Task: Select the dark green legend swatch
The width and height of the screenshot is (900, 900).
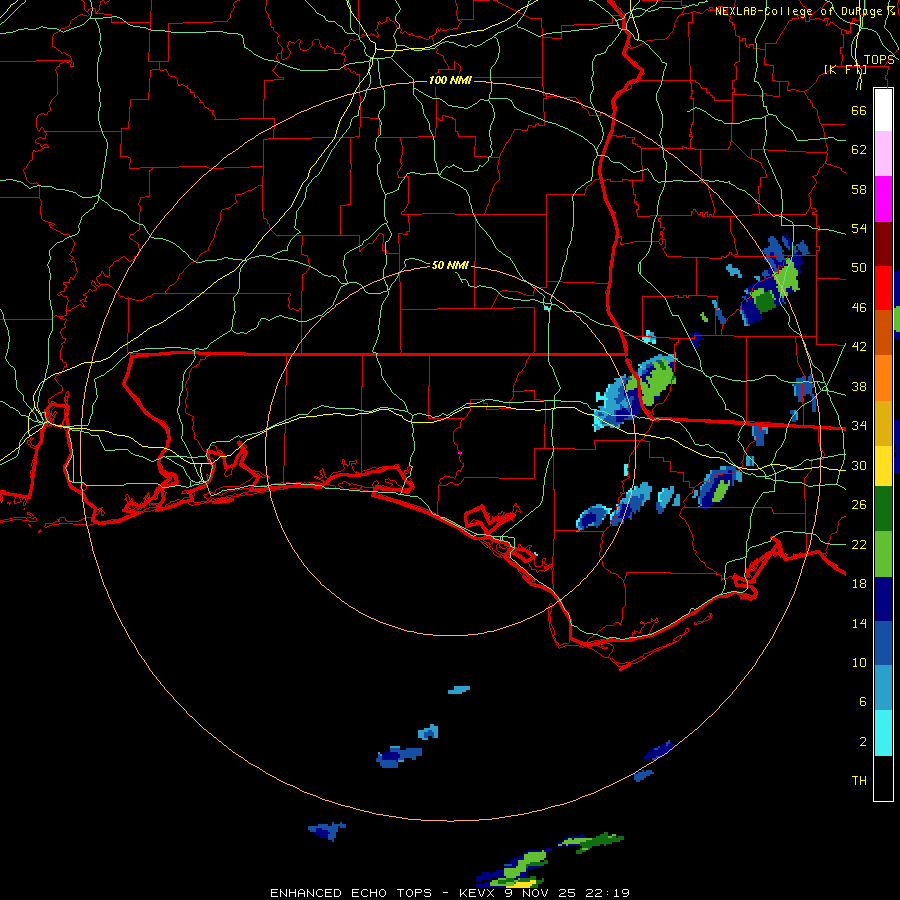Action: click(x=883, y=509)
